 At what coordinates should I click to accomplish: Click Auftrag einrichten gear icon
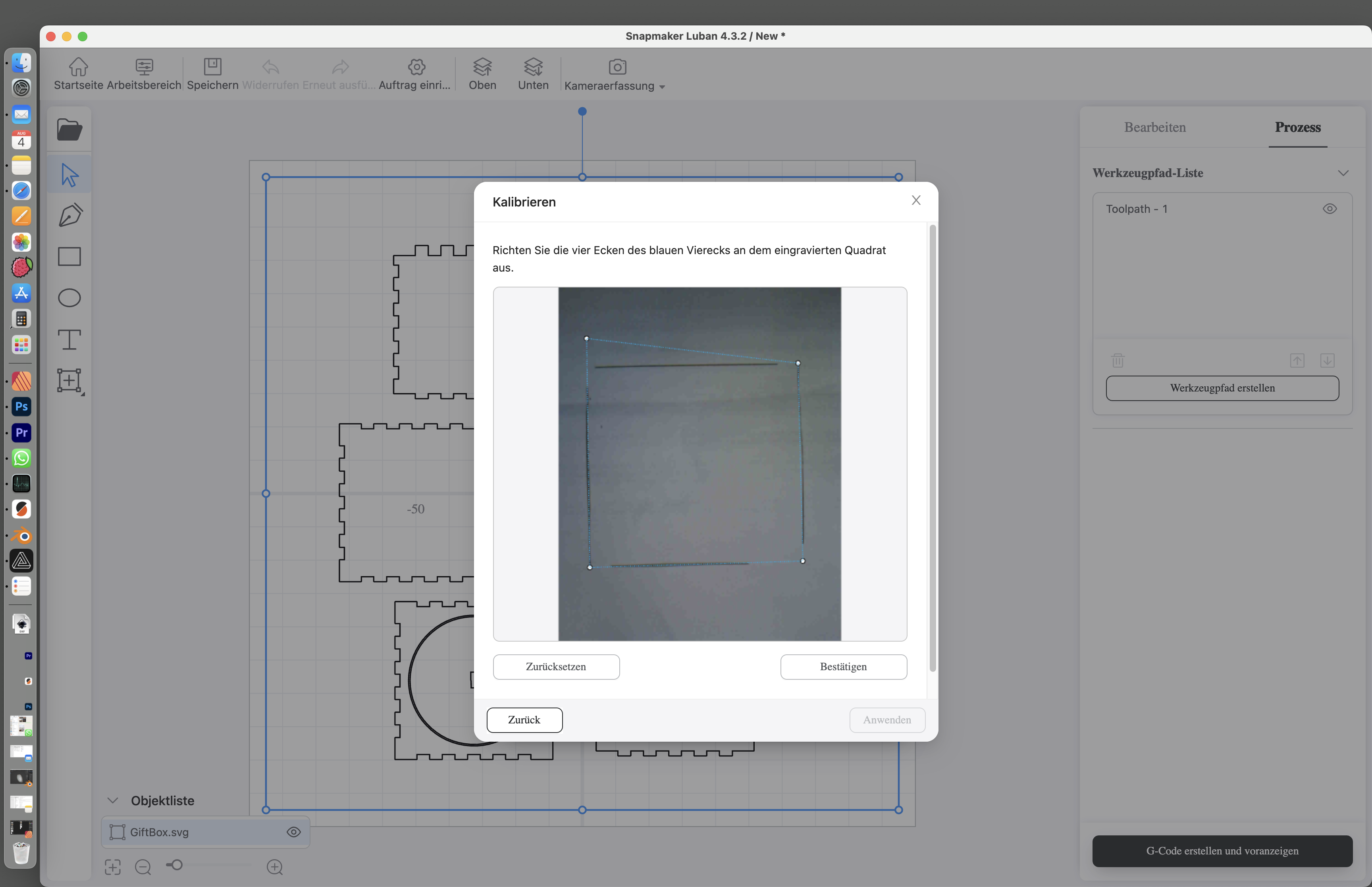coord(416,67)
